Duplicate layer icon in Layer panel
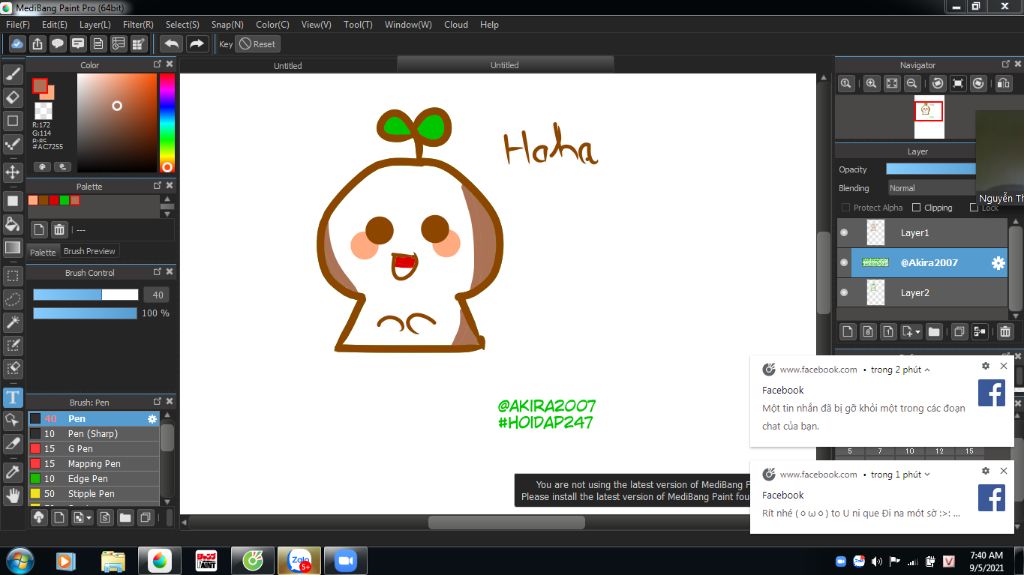Viewport: 1024px width, 575px height. pyautogui.click(x=959, y=332)
